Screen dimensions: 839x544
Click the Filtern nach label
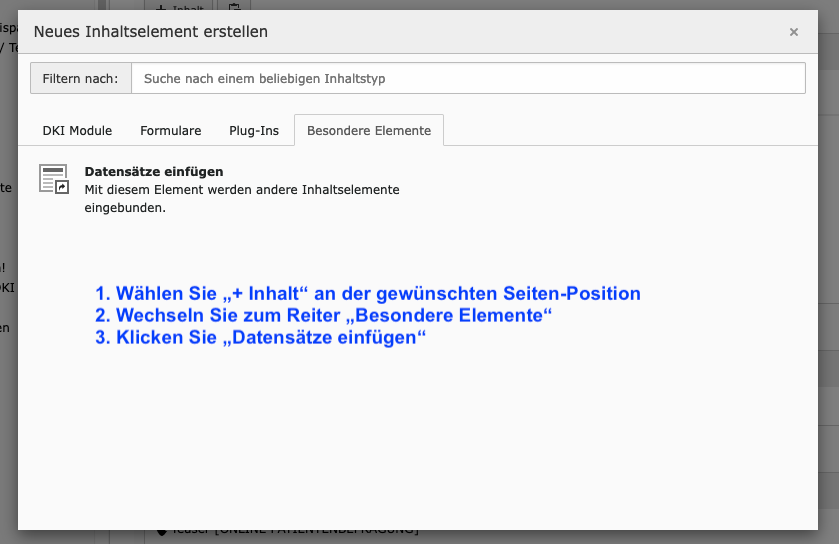pyautogui.click(x=81, y=78)
